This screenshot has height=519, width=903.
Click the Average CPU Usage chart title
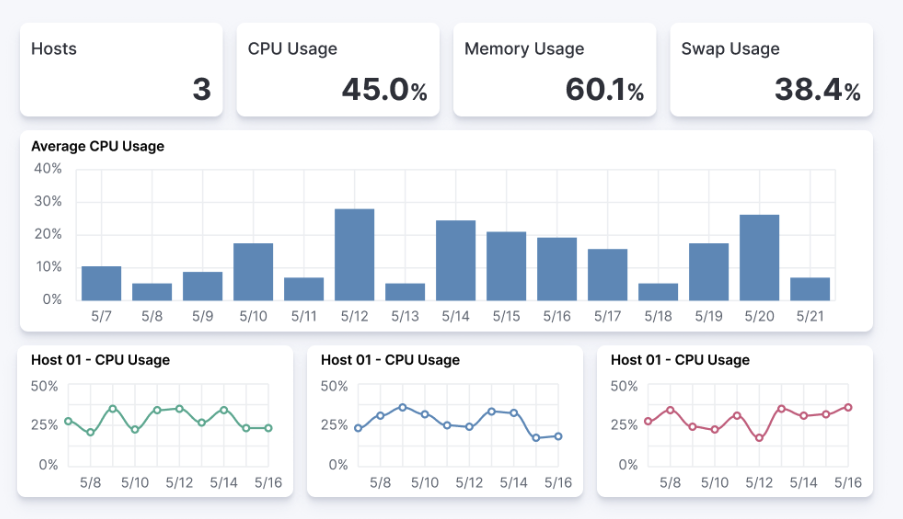click(98, 146)
